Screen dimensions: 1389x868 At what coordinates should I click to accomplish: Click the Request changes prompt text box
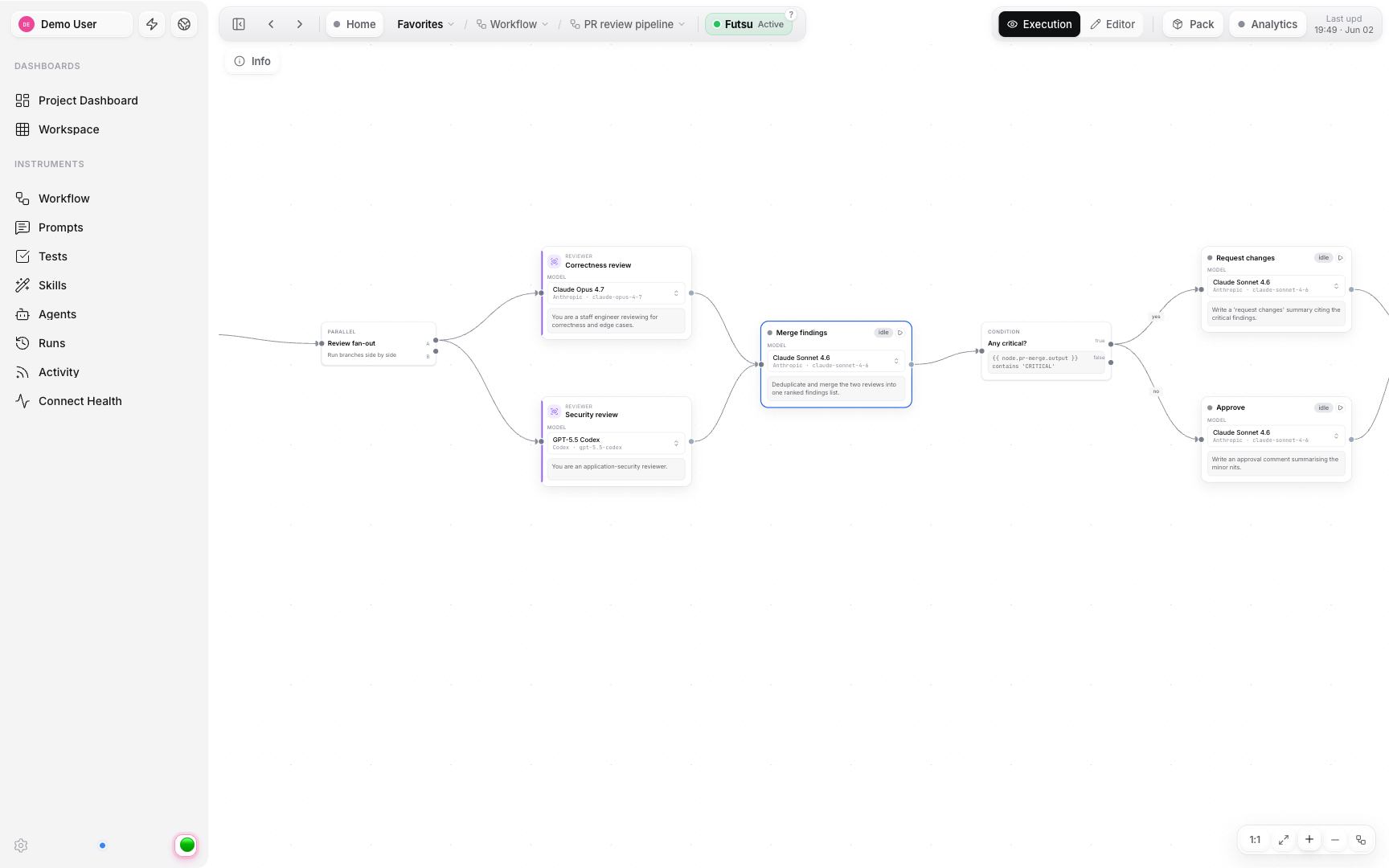click(x=1276, y=313)
